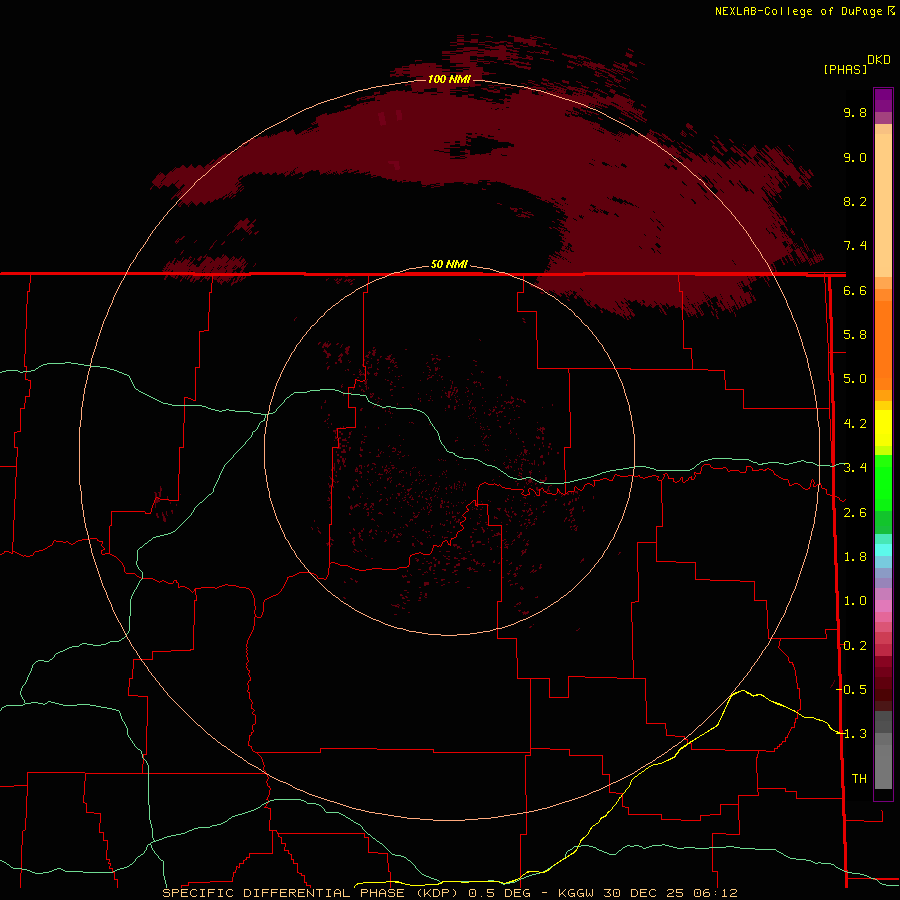The height and width of the screenshot is (900, 900).
Task: Click the -0.5 scale value
Action: [x=851, y=690]
